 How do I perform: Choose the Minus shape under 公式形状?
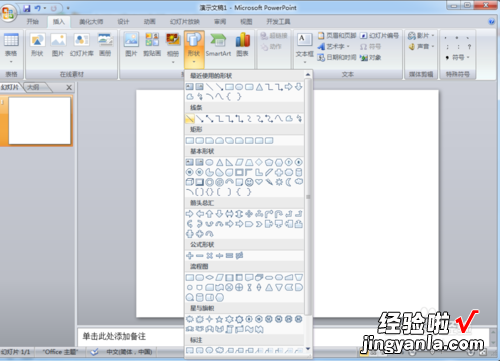[199, 256]
